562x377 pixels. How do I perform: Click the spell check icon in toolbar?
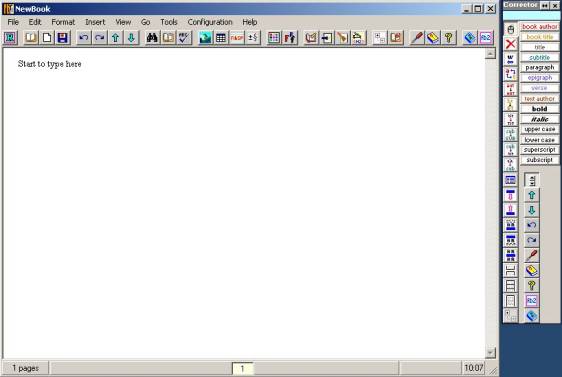coord(184,38)
